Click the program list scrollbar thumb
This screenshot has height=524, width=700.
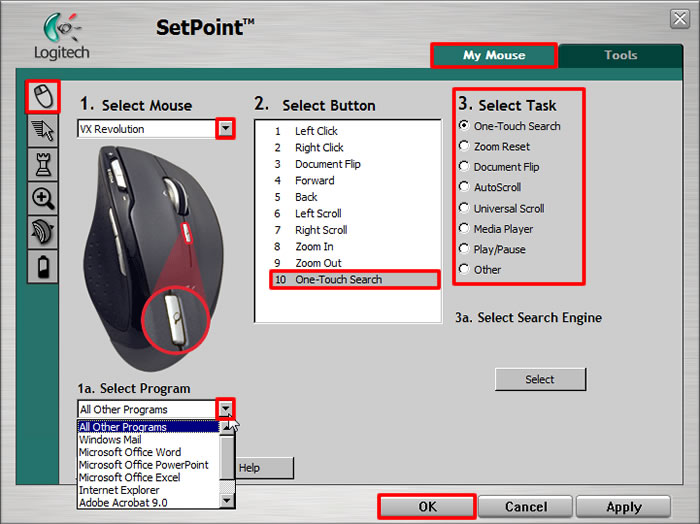point(227,457)
